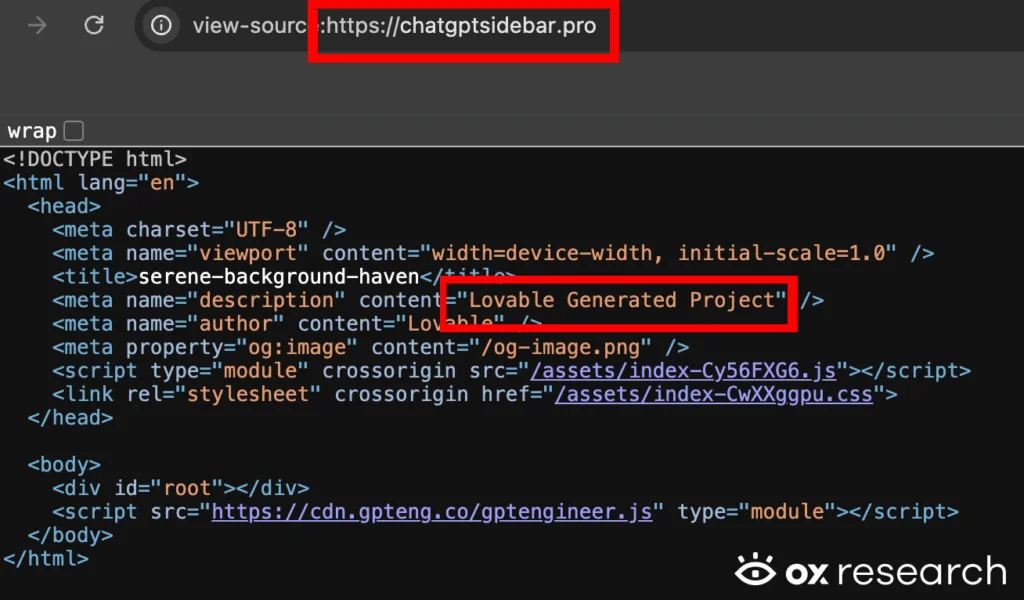Click the div id="root" line

pos(181,488)
